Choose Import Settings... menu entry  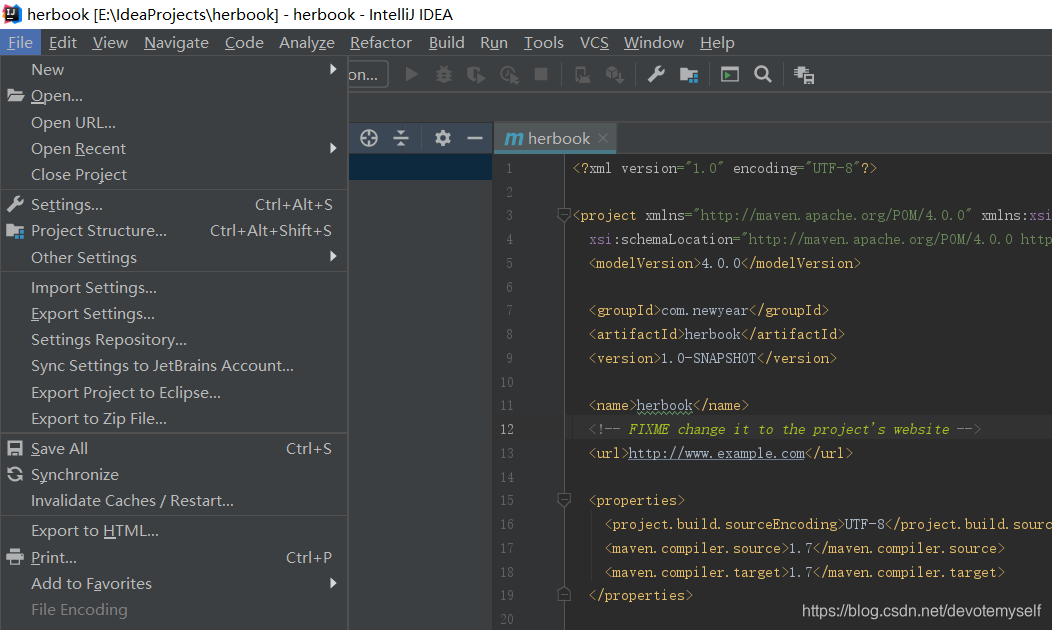pos(174,288)
